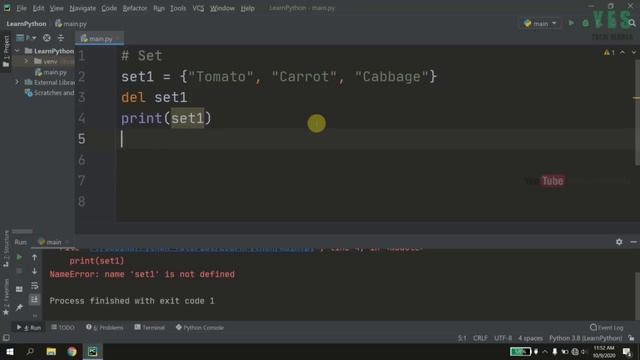Open the main run configuration dropdown
Screen dimensions: 640x360
(540, 24)
